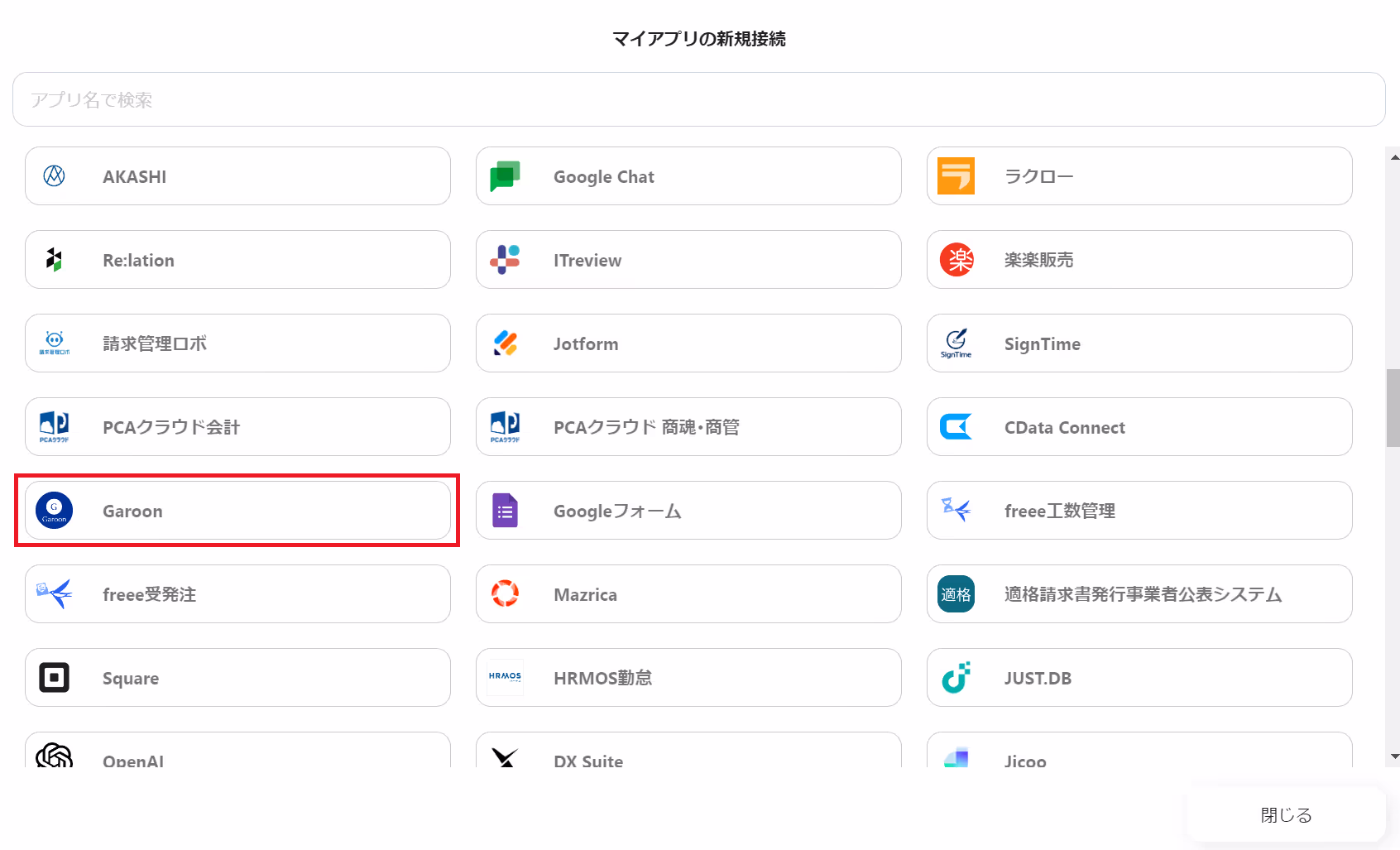The image size is (1400, 850).
Task: Choose the 適格請求書発行事業者公表システム label
Action: [x=1143, y=594]
